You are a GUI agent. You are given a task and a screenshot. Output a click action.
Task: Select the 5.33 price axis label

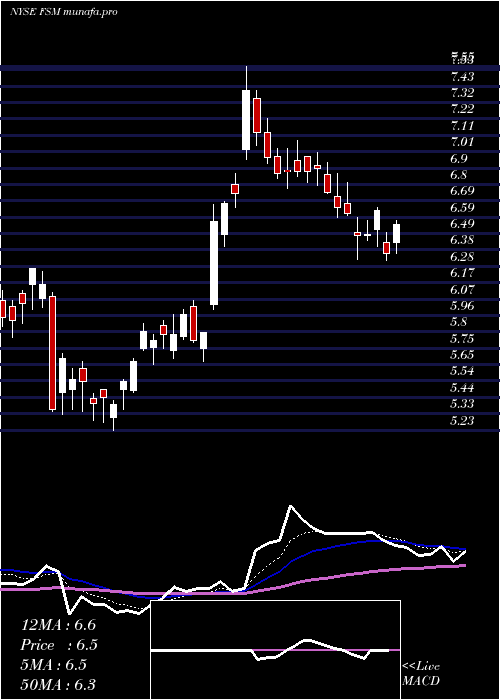click(x=462, y=404)
